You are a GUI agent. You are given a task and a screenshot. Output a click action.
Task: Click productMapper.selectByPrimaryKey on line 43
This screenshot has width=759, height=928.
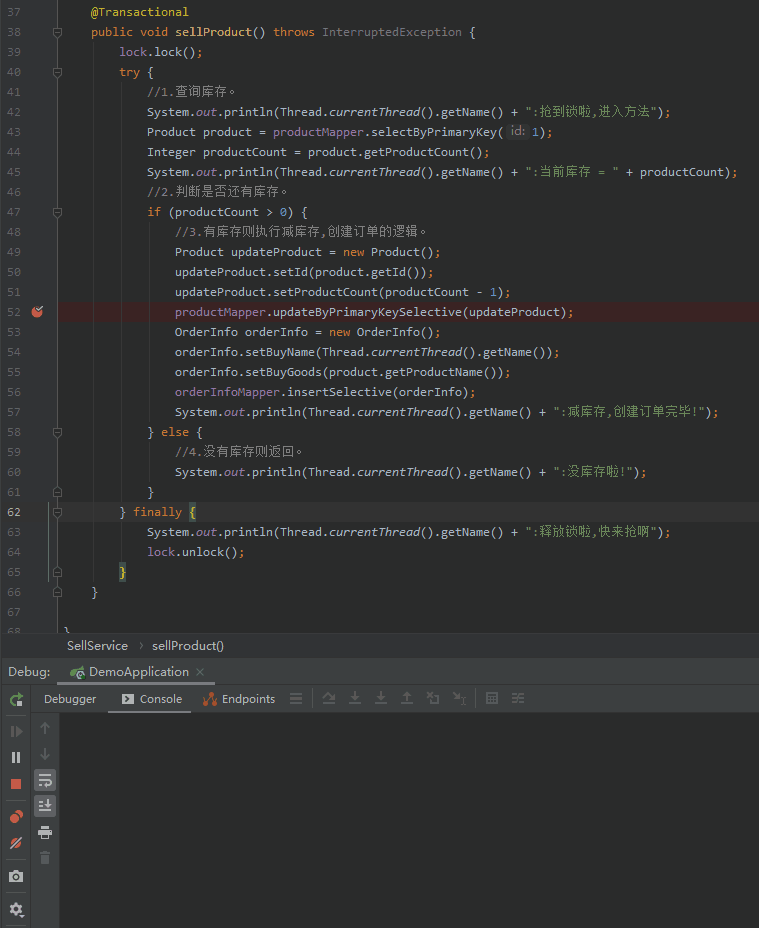pos(384,132)
